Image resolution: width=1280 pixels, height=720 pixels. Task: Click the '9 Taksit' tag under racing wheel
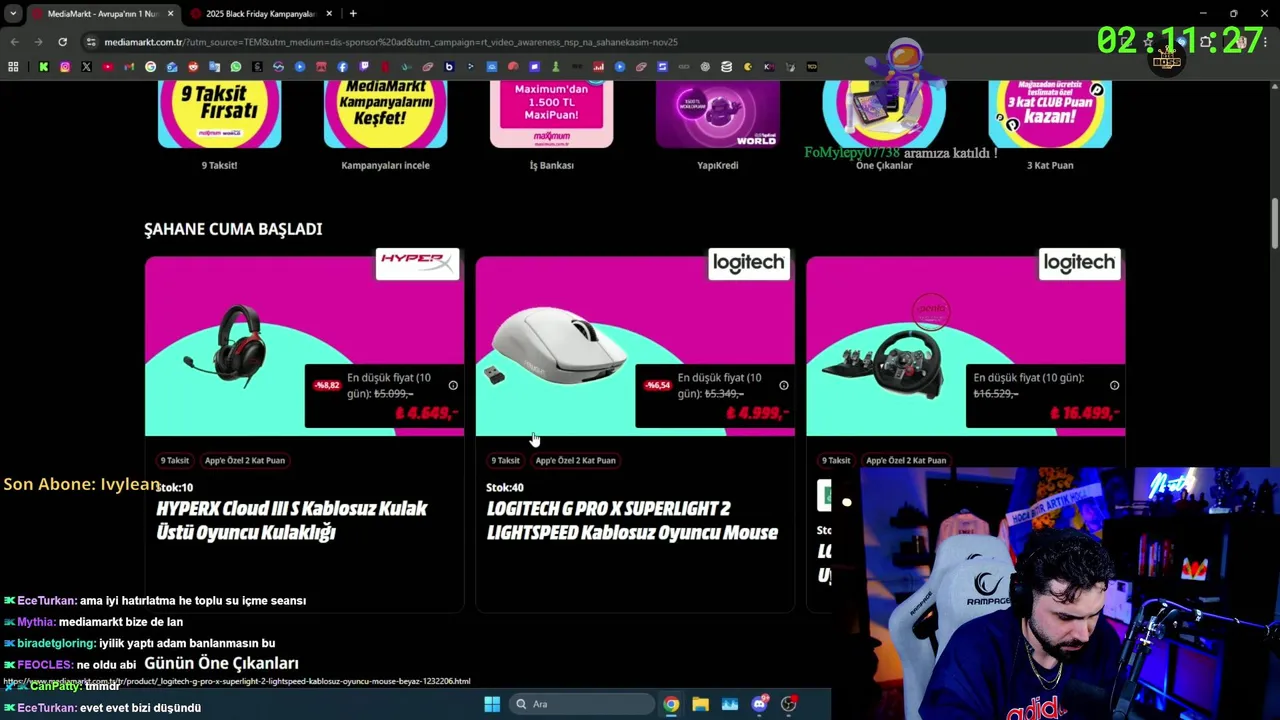point(836,460)
